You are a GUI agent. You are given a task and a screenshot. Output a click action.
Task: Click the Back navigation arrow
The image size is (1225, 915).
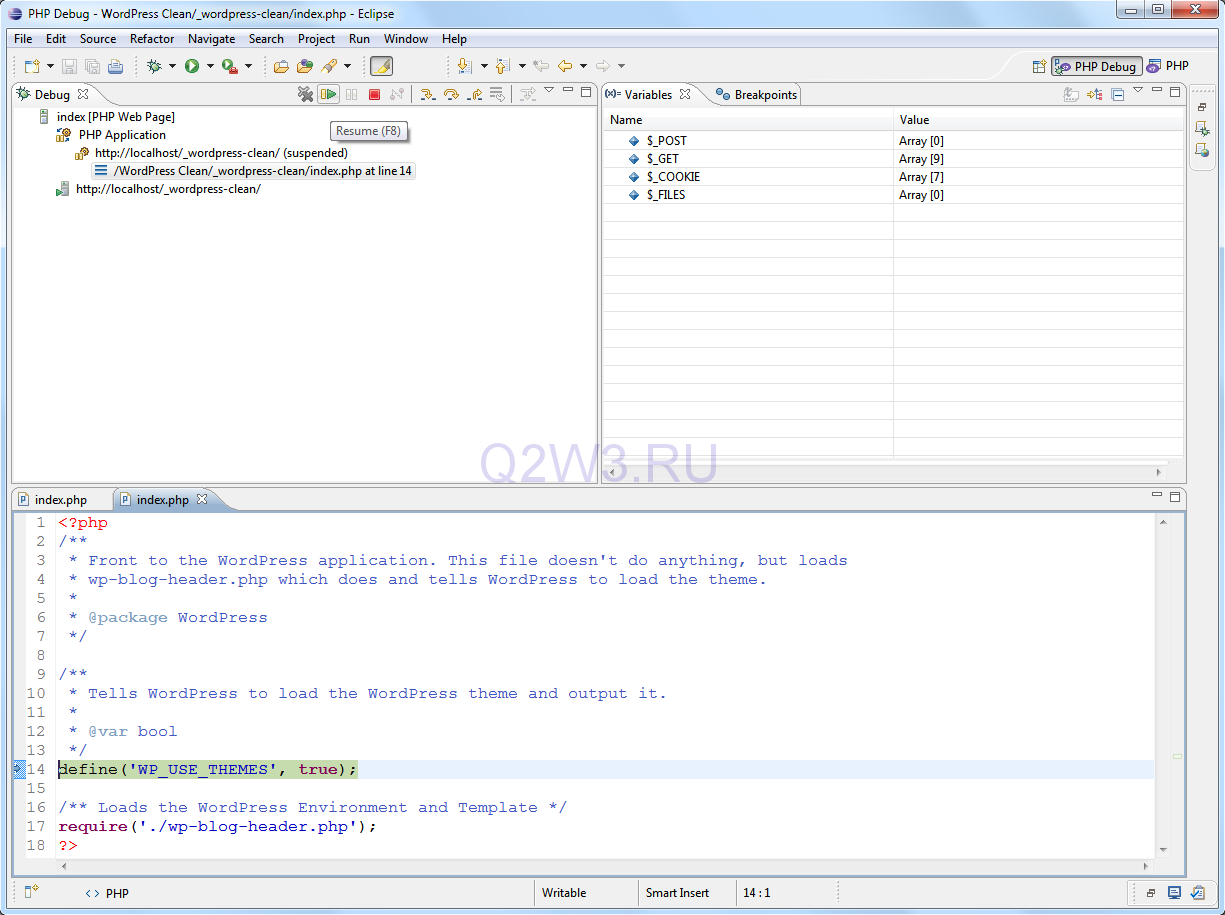click(x=565, y=66)
